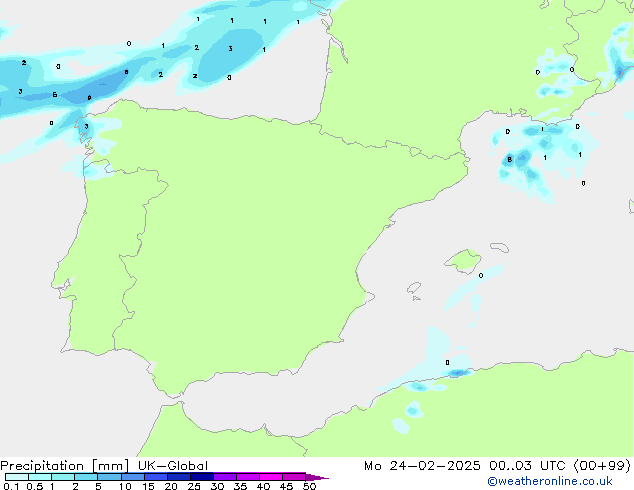Screen dimensions: 634x490
Task: Click the '30' legend scale label
Action: coord(217,486)
